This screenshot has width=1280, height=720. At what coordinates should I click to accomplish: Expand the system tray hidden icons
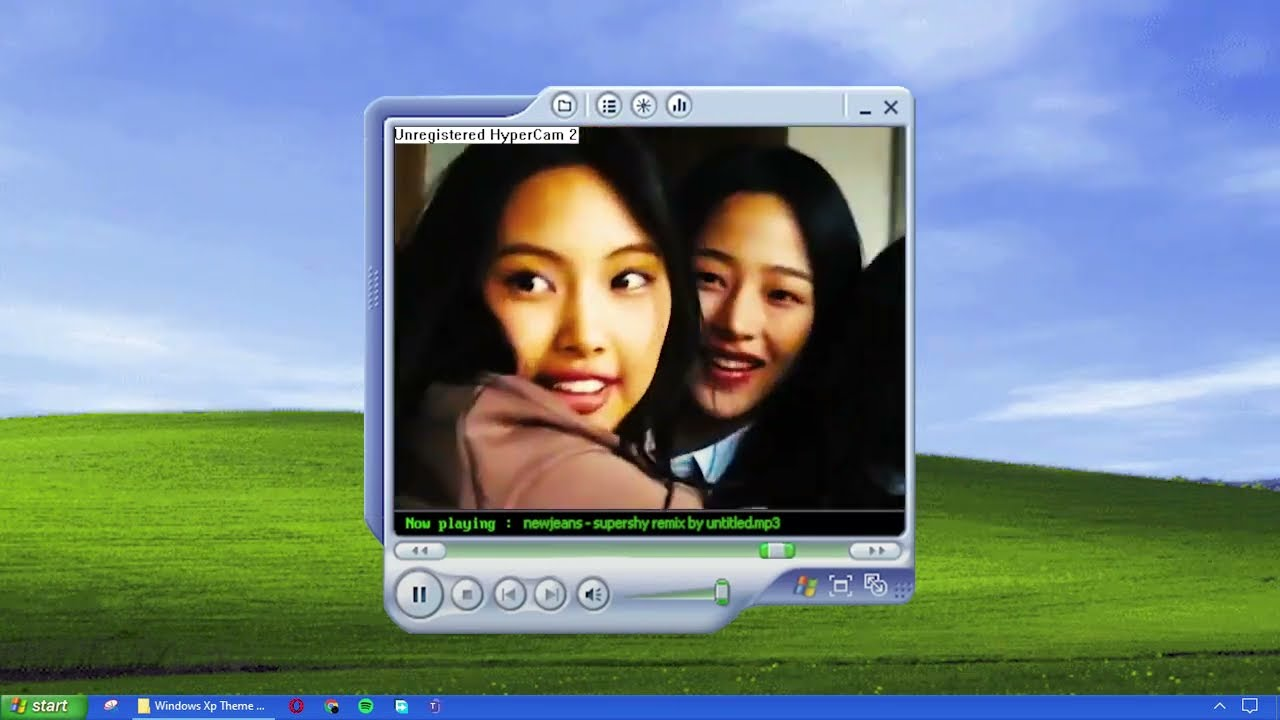(1219, 706)
